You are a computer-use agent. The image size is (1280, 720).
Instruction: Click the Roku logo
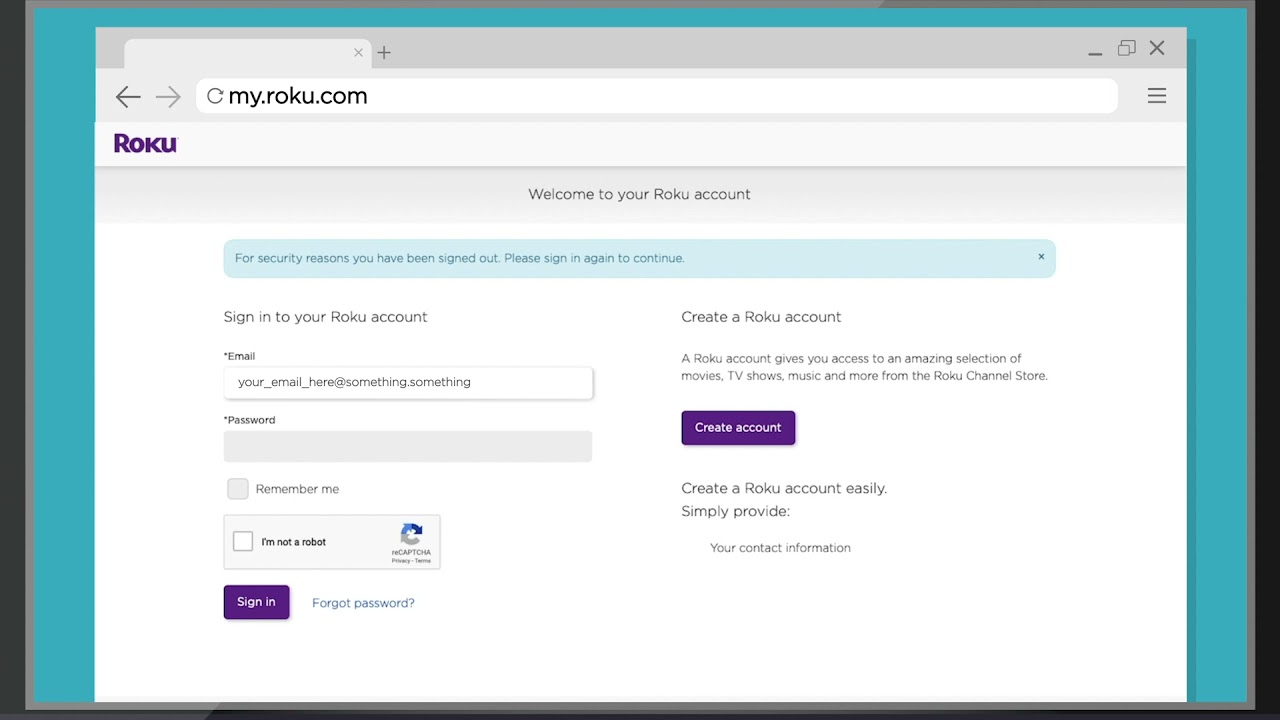click(145, 144)
